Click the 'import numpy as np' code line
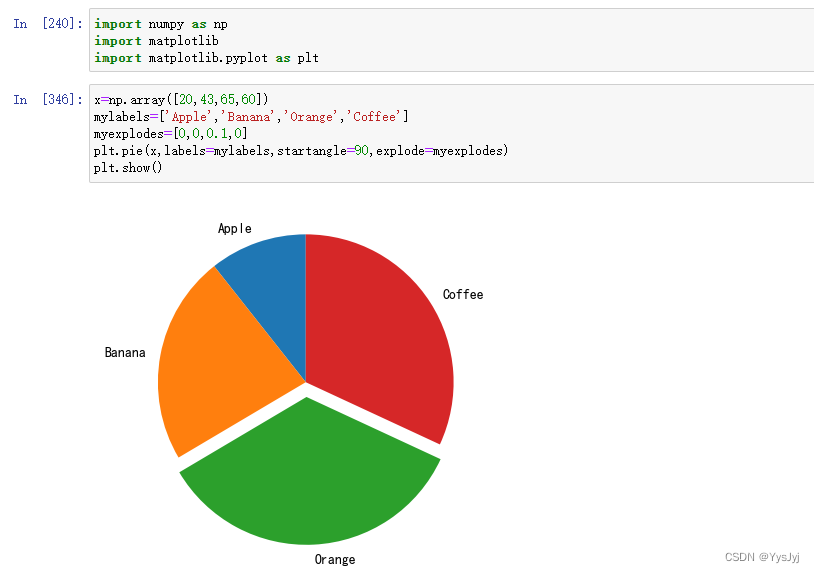The width and height of the screenshot is (814, 573). tap(161, 24)
